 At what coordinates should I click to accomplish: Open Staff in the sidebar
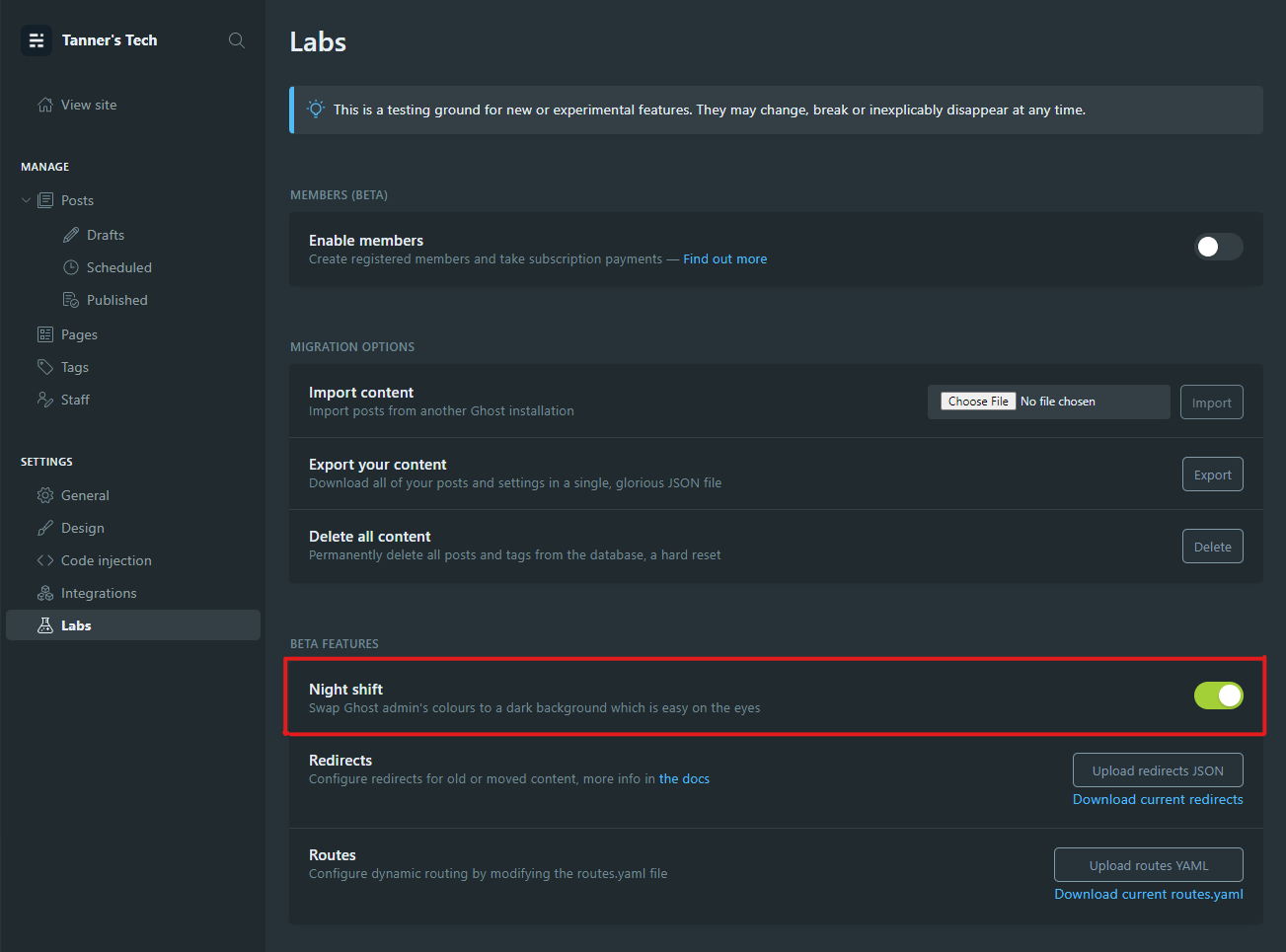(x=75, y=400)
